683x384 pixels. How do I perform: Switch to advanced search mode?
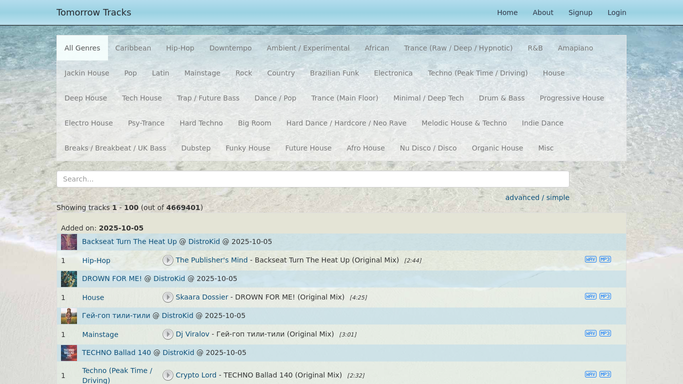tap(522, 198)
